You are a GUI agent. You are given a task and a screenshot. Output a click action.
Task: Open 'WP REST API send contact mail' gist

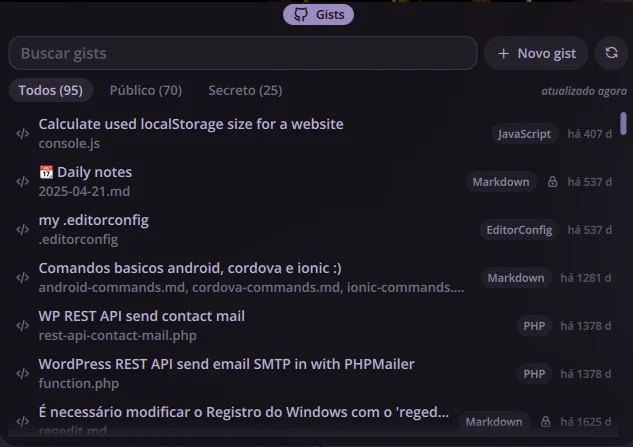[142, 316]
